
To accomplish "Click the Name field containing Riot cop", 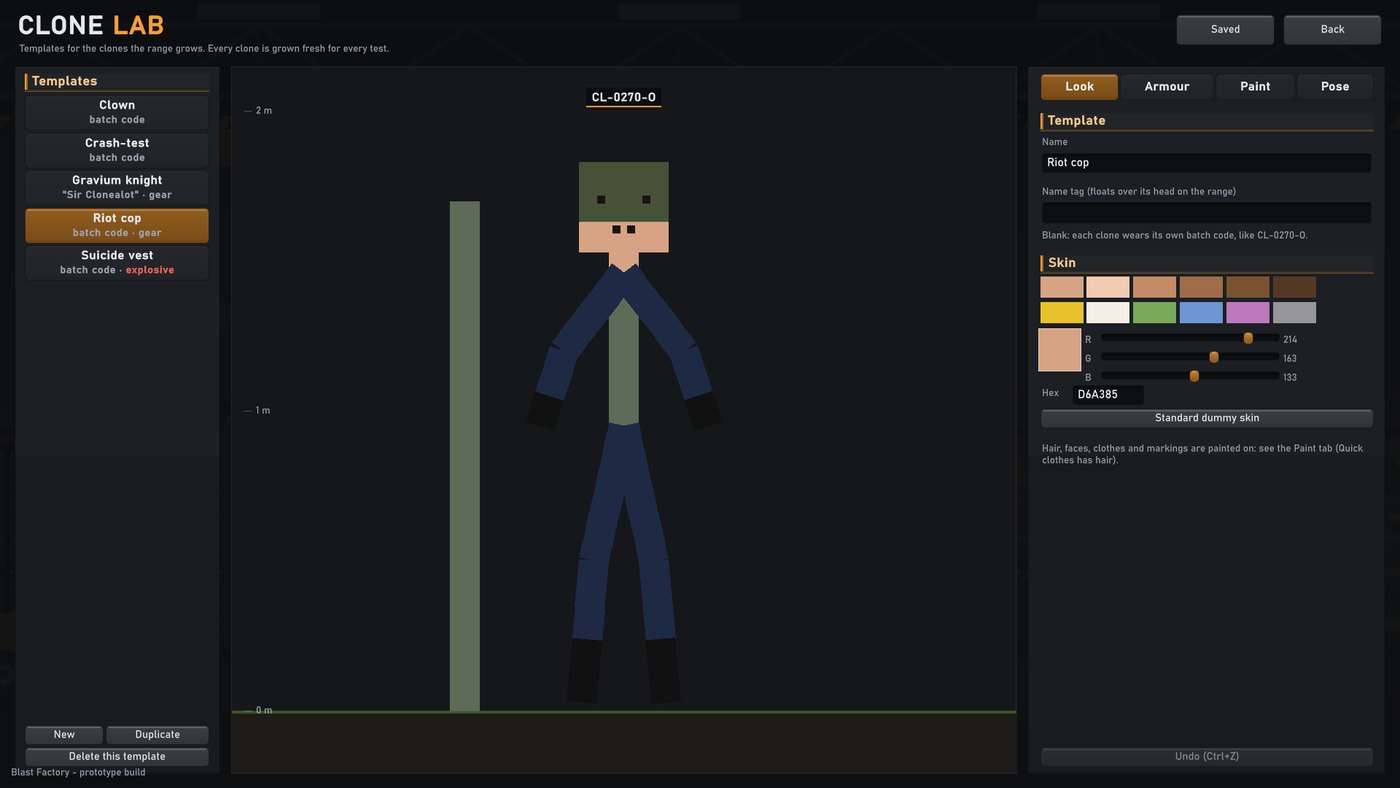I will (1206, 163).
